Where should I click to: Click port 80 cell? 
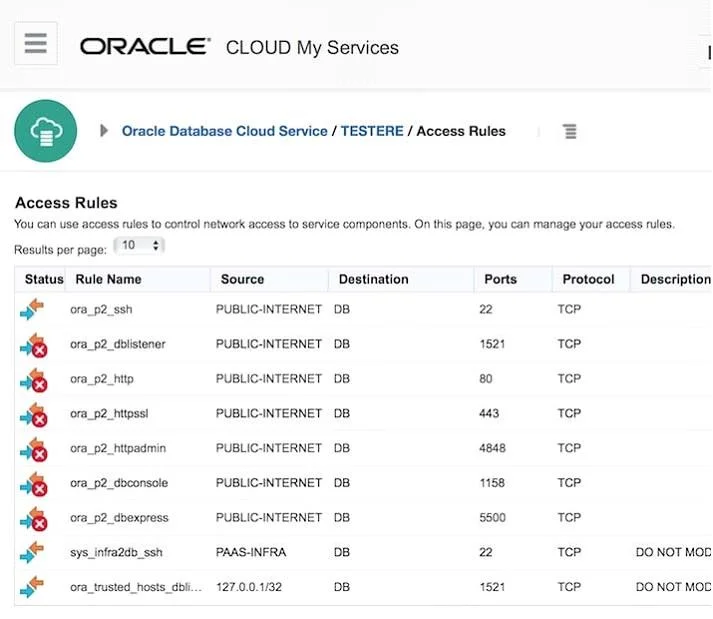486,379
